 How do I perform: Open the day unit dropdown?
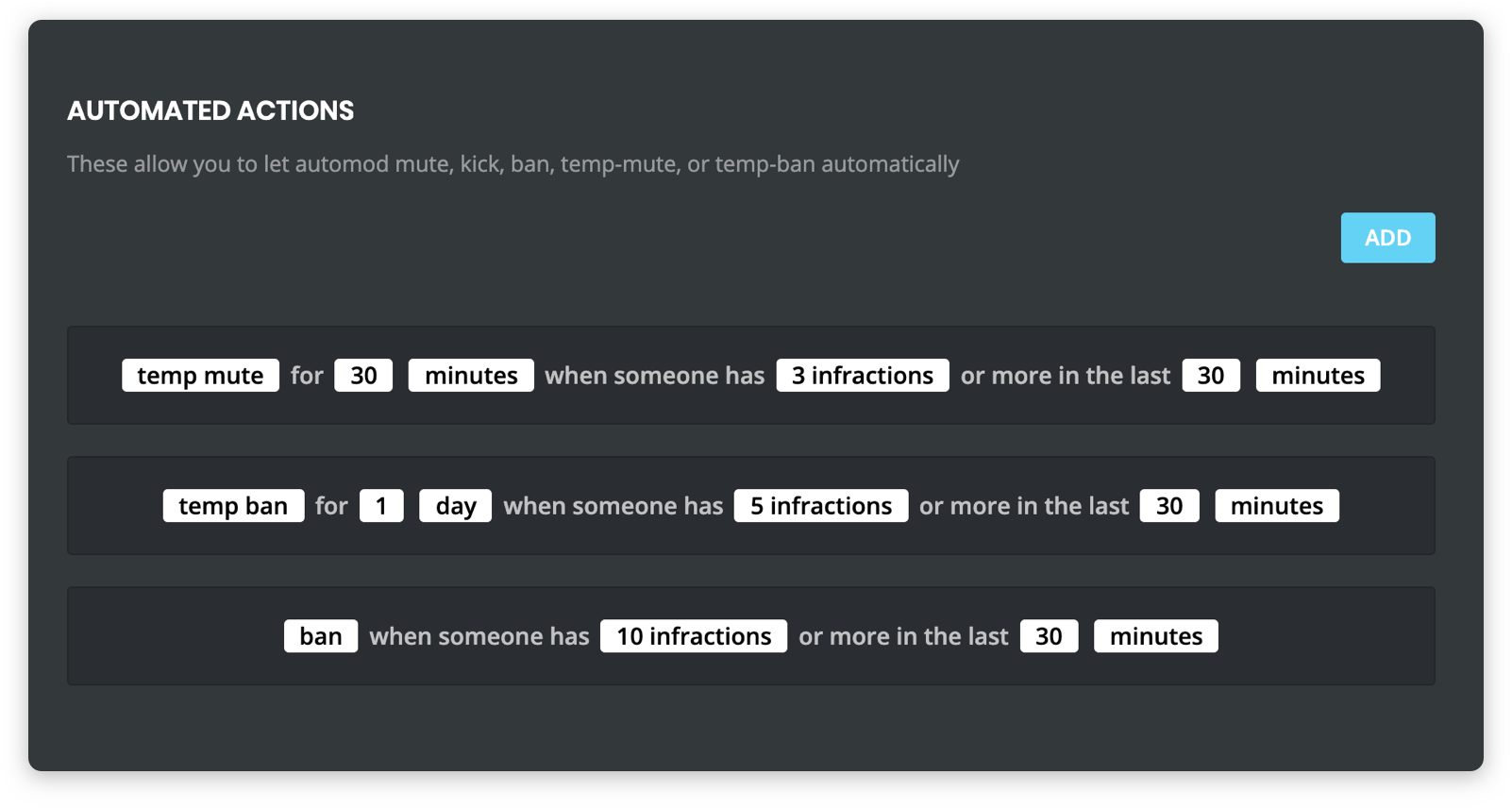456,506
